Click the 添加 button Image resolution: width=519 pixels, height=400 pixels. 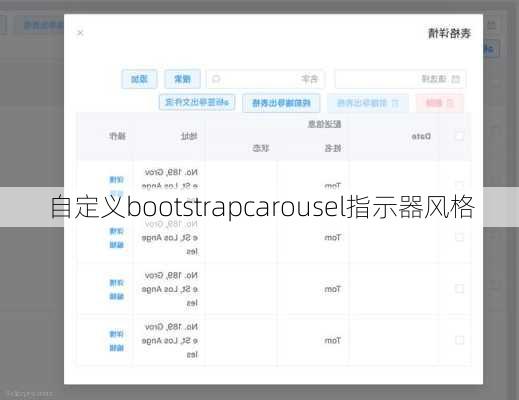(x=139, y=79)
